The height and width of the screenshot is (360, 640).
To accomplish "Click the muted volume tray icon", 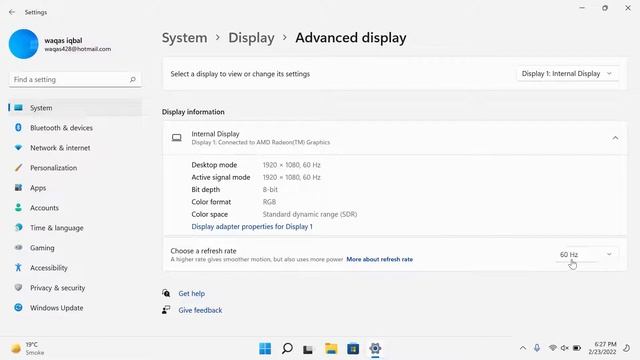I will click(x=564, y=348).
